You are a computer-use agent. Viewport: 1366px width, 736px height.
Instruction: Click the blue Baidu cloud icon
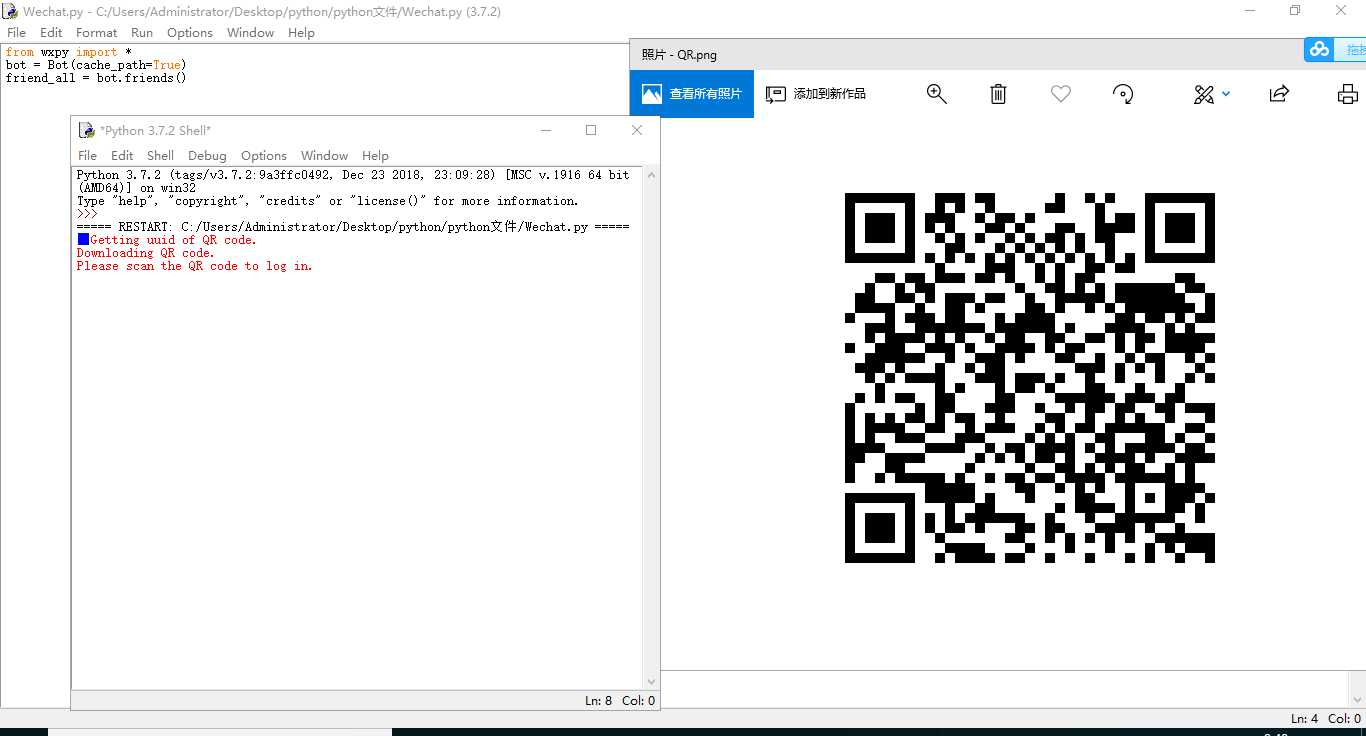1320,49
